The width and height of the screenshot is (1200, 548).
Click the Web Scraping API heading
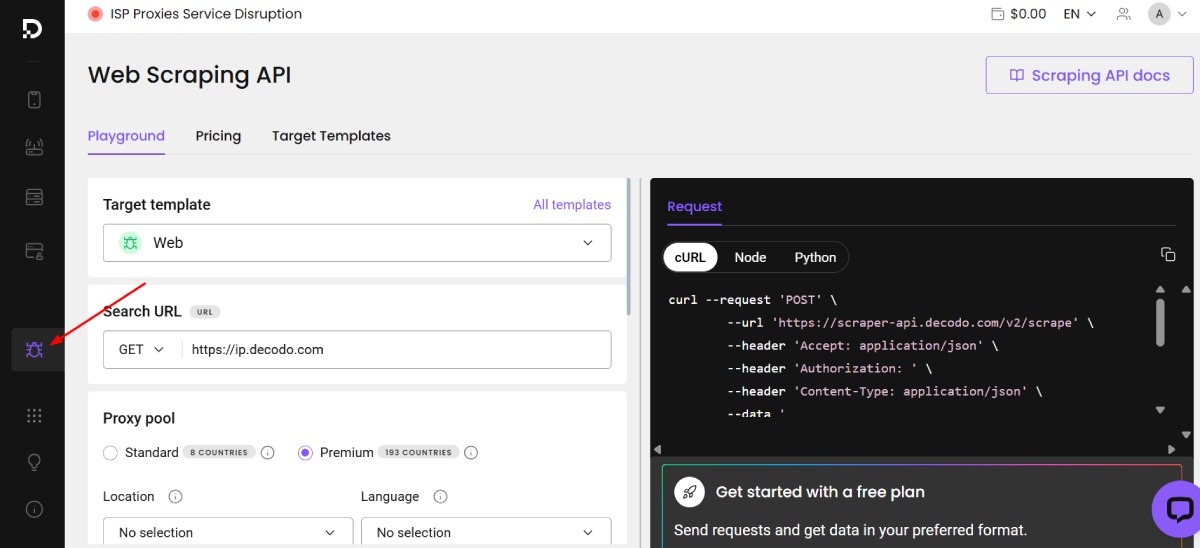[x=190, y=75]
